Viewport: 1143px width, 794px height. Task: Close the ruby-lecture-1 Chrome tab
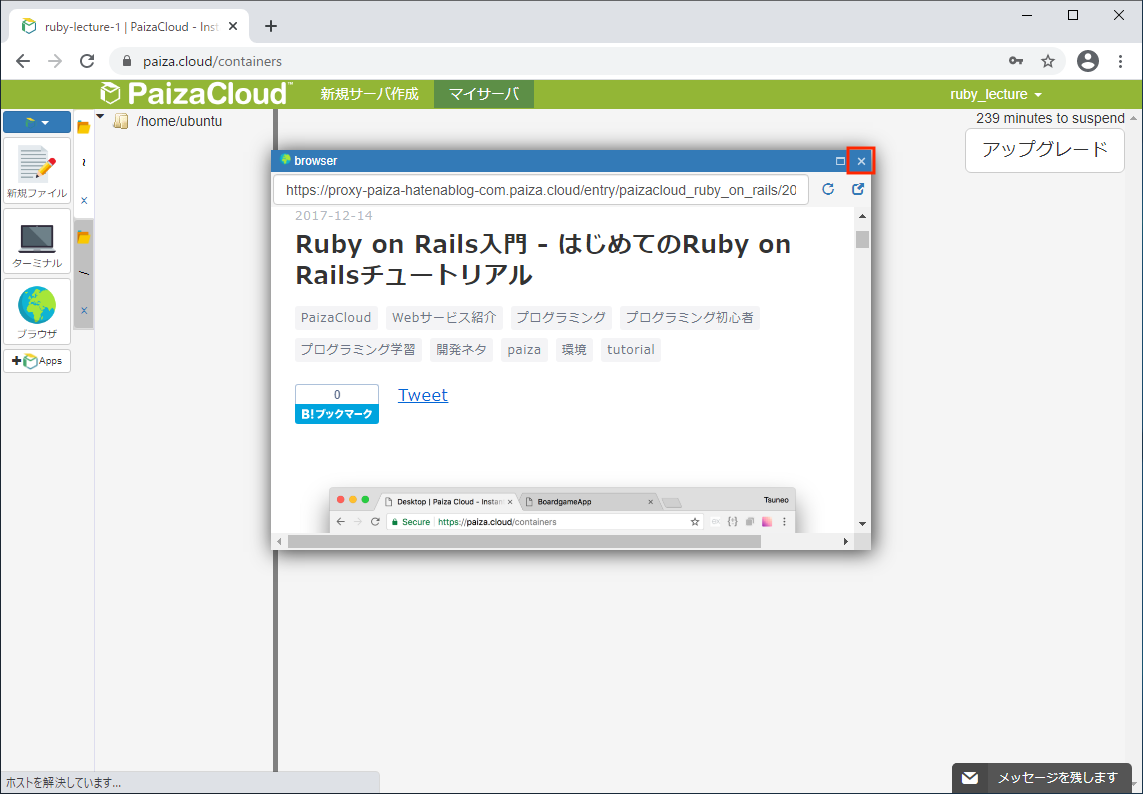(x=233, y=26)
